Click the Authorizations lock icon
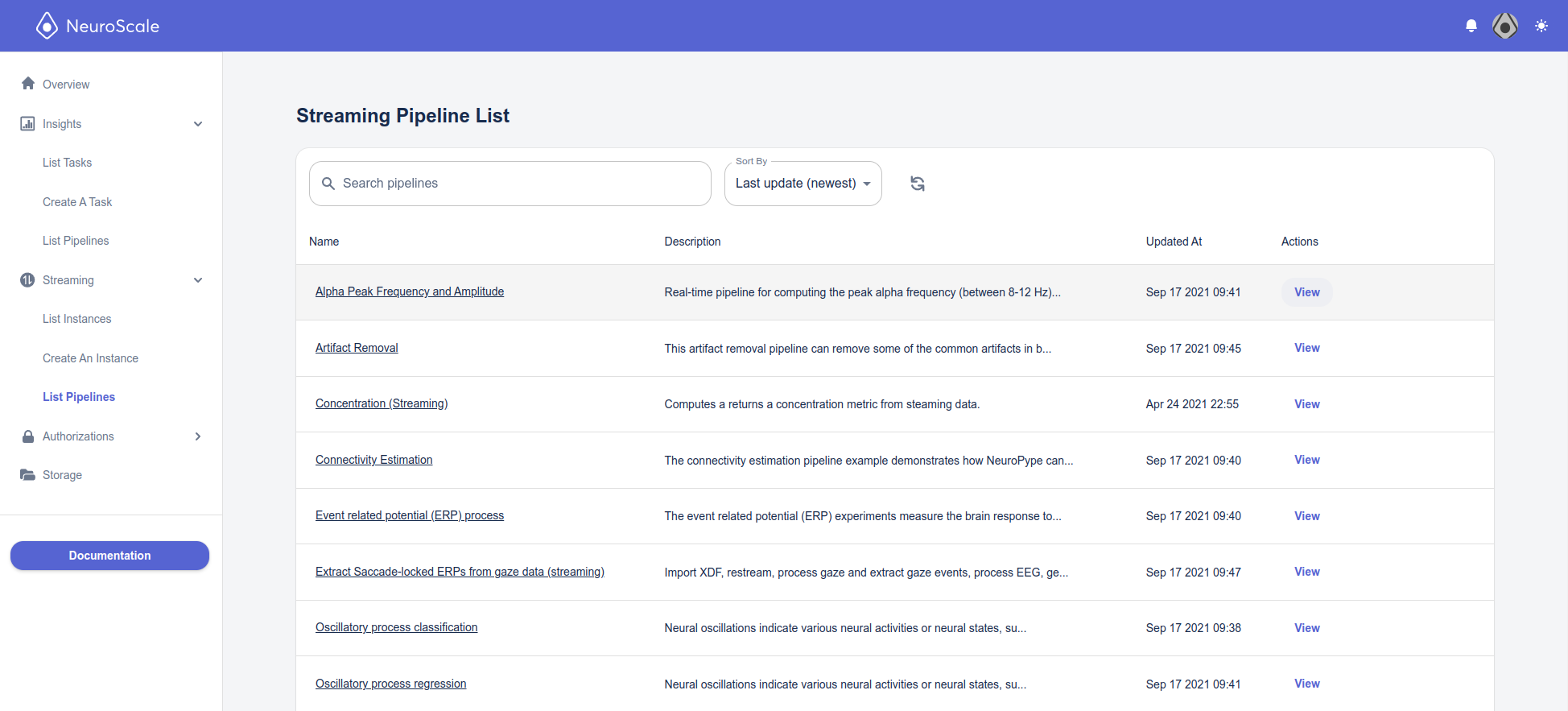1568x711 pixels. click(x=28, y=436)
